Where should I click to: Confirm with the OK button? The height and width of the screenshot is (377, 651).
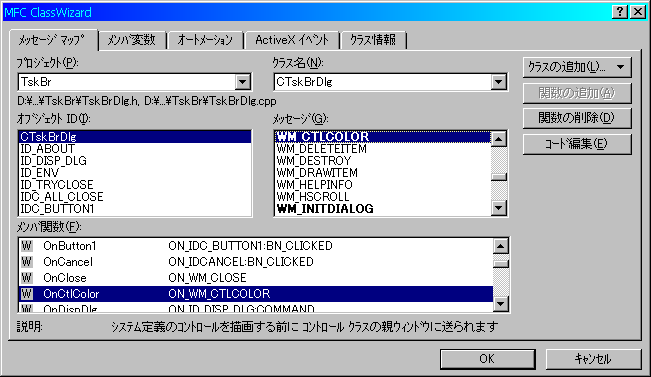(487, 359)
